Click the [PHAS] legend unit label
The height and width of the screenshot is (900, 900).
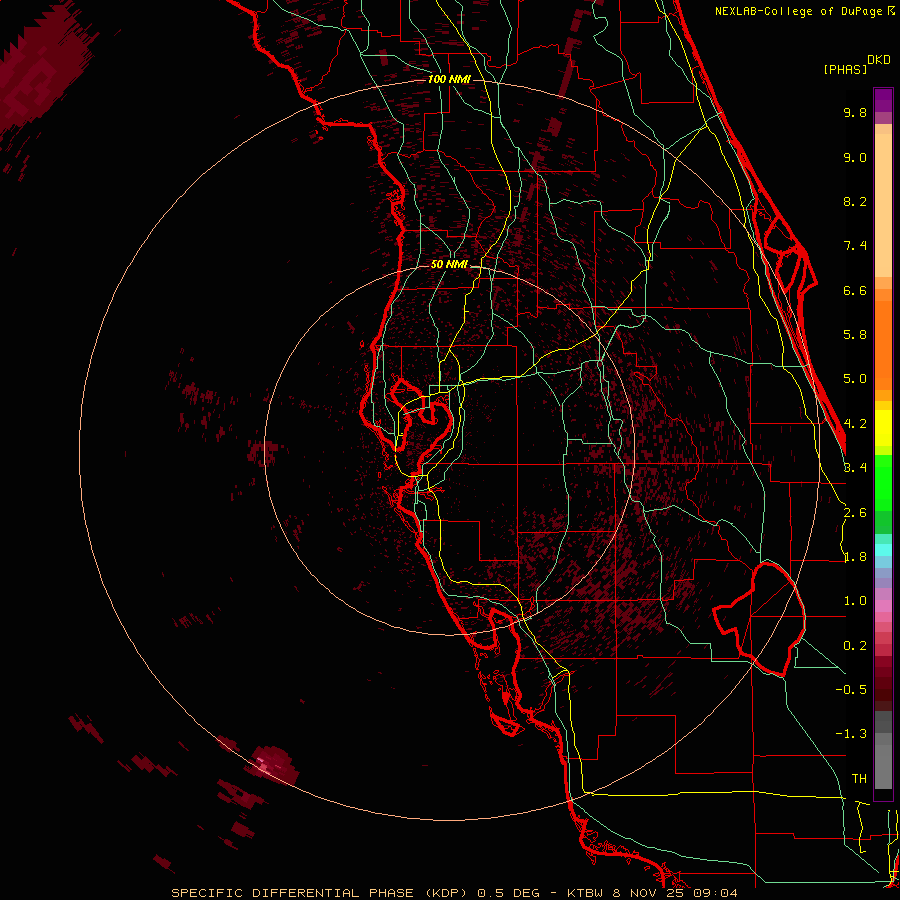[845, 69]
